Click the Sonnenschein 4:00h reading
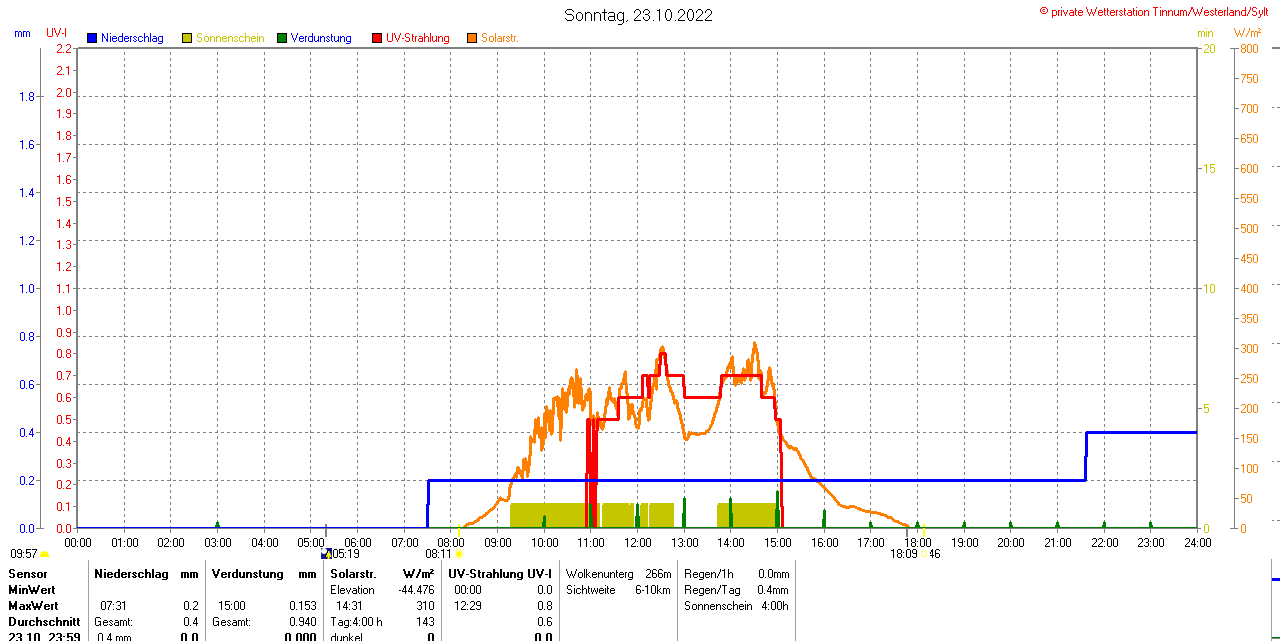The height and width of the screenshot is (641, 1280). tap(774, 606)
